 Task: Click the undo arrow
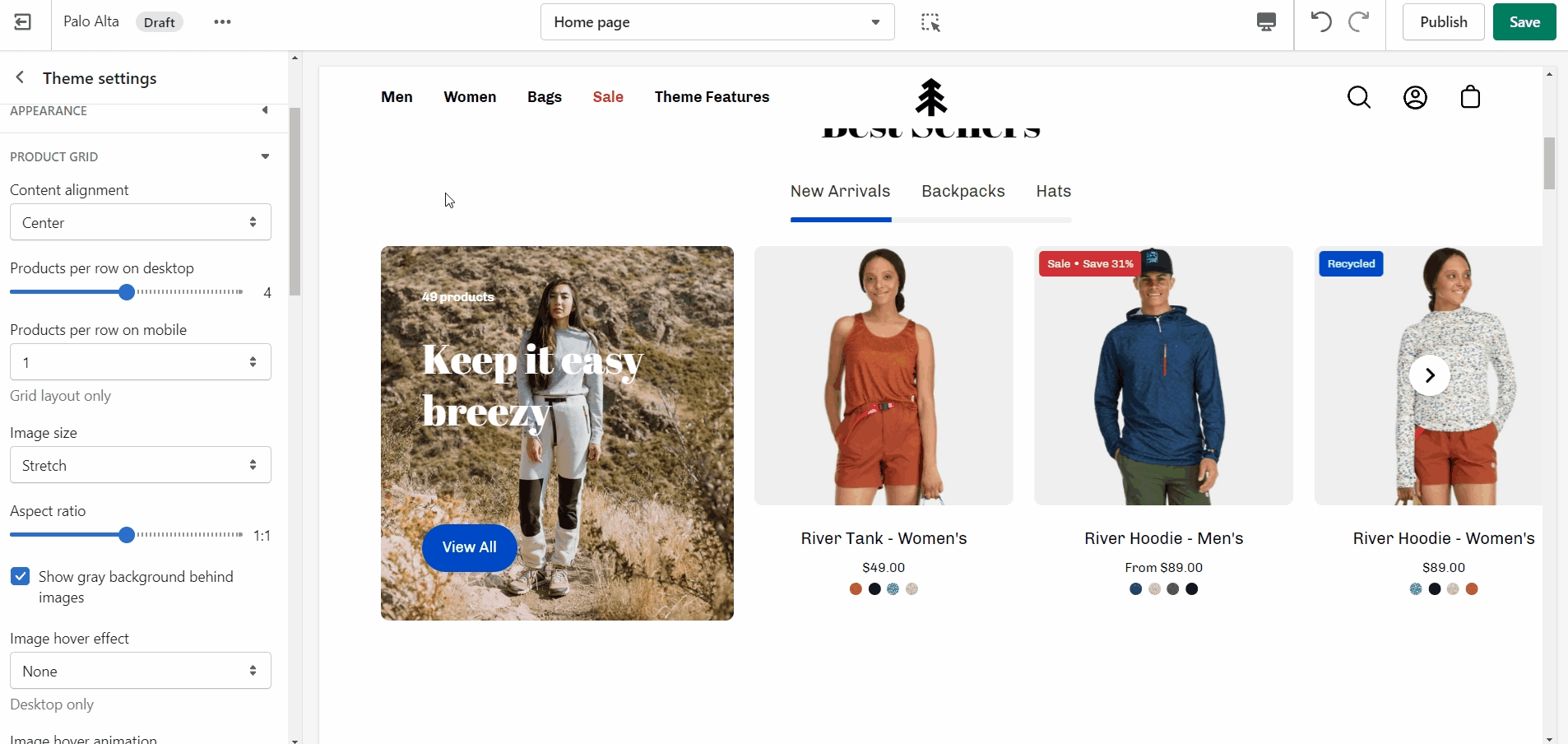coord(1321,22)
